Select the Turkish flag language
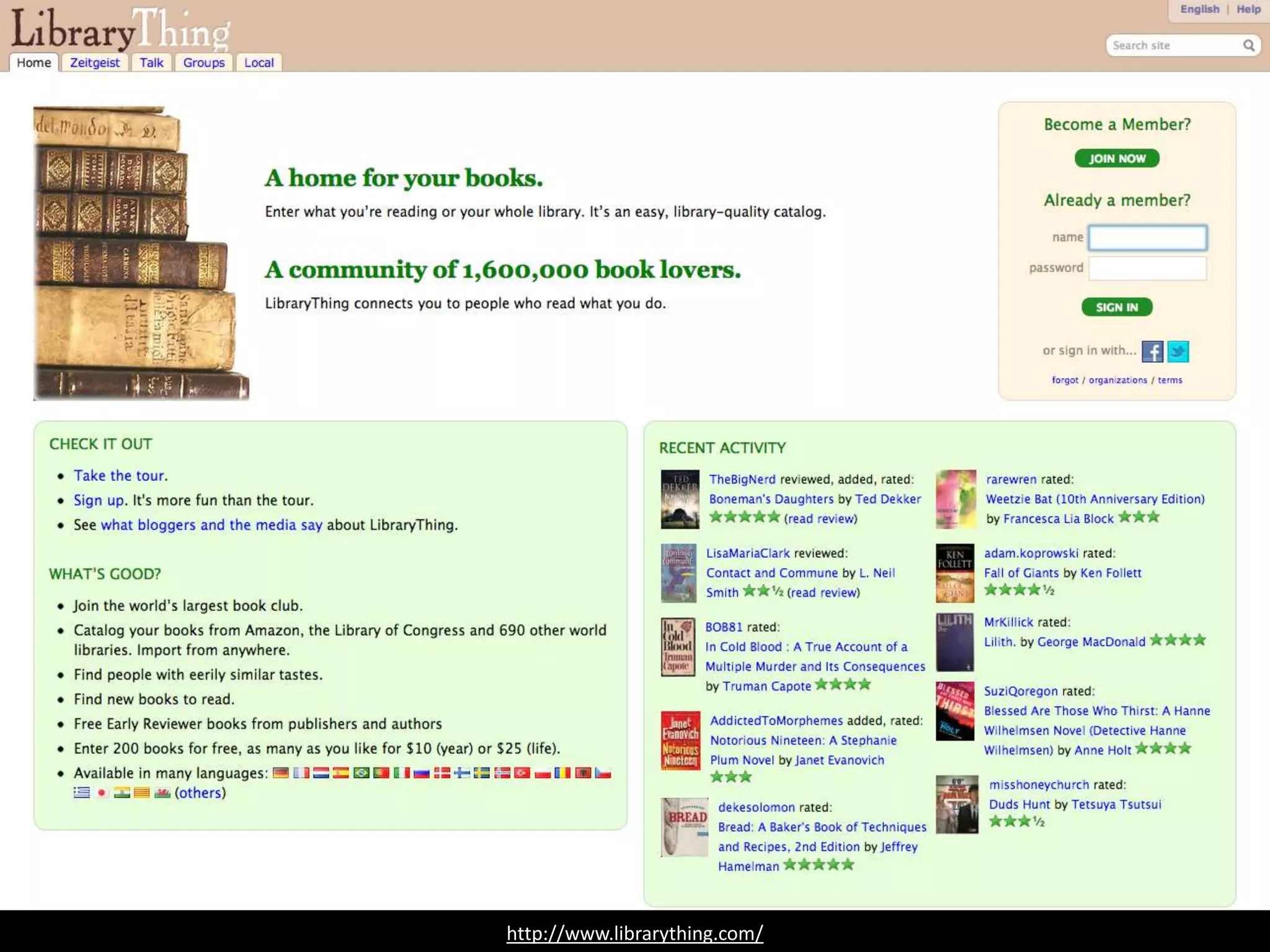 [522, 773]
